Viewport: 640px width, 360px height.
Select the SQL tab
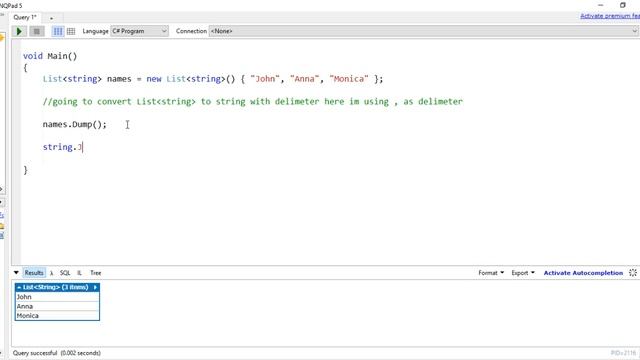[65, 273]
